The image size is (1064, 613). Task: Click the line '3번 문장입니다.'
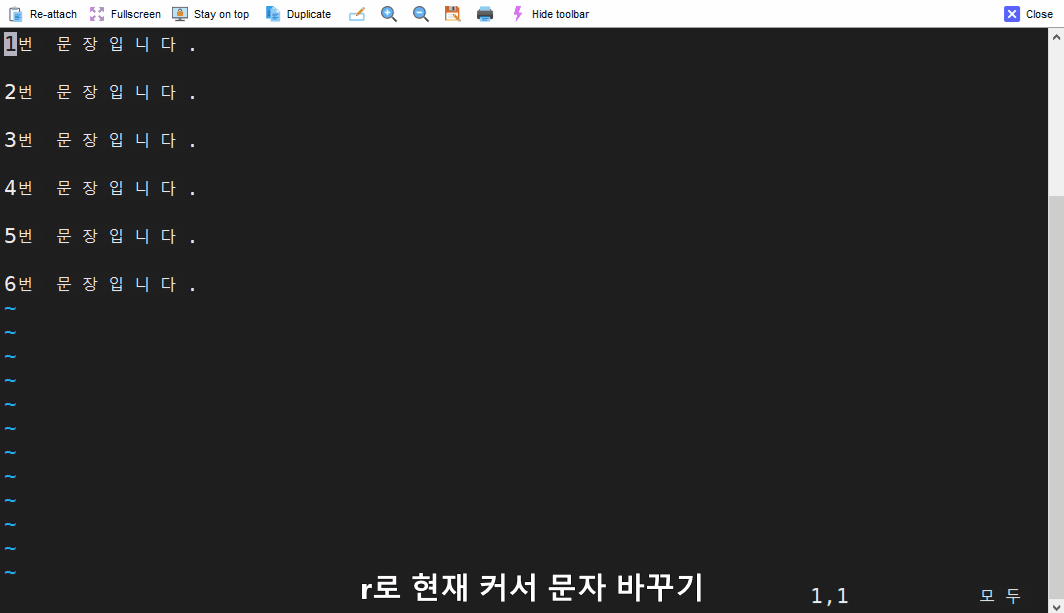[x=100, y=140]
